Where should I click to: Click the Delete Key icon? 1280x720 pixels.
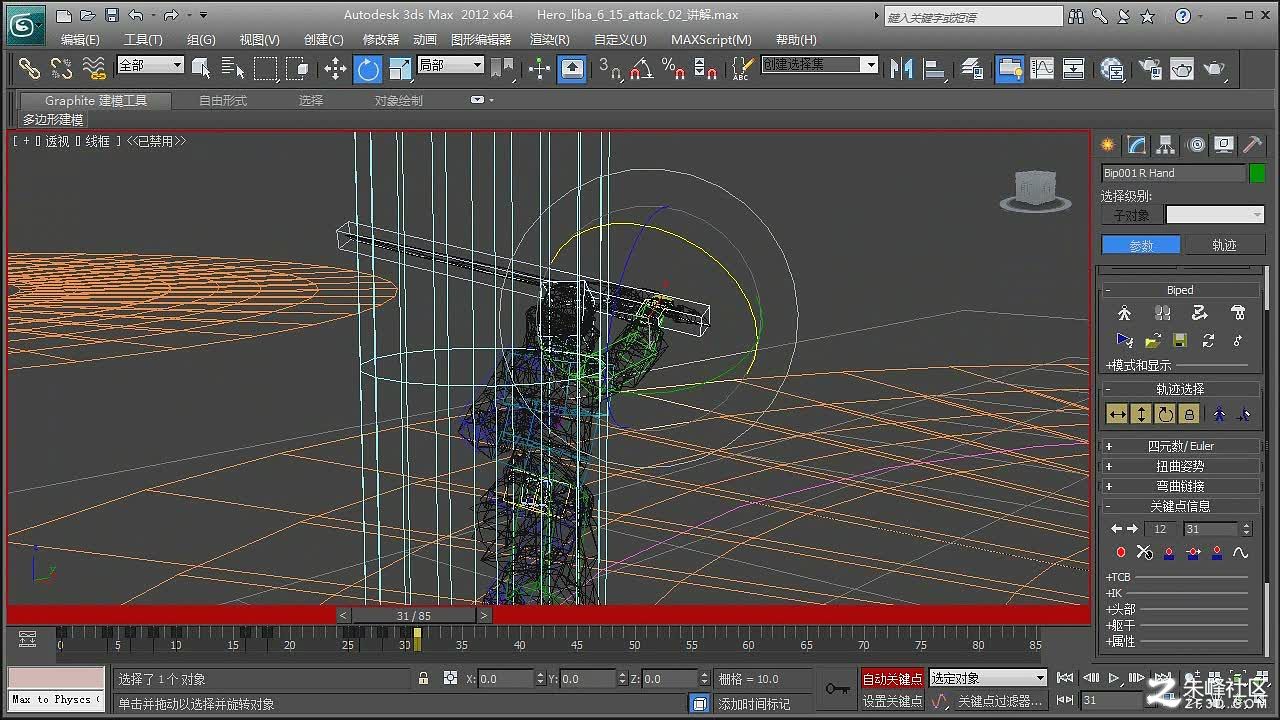click(1145, 552)
